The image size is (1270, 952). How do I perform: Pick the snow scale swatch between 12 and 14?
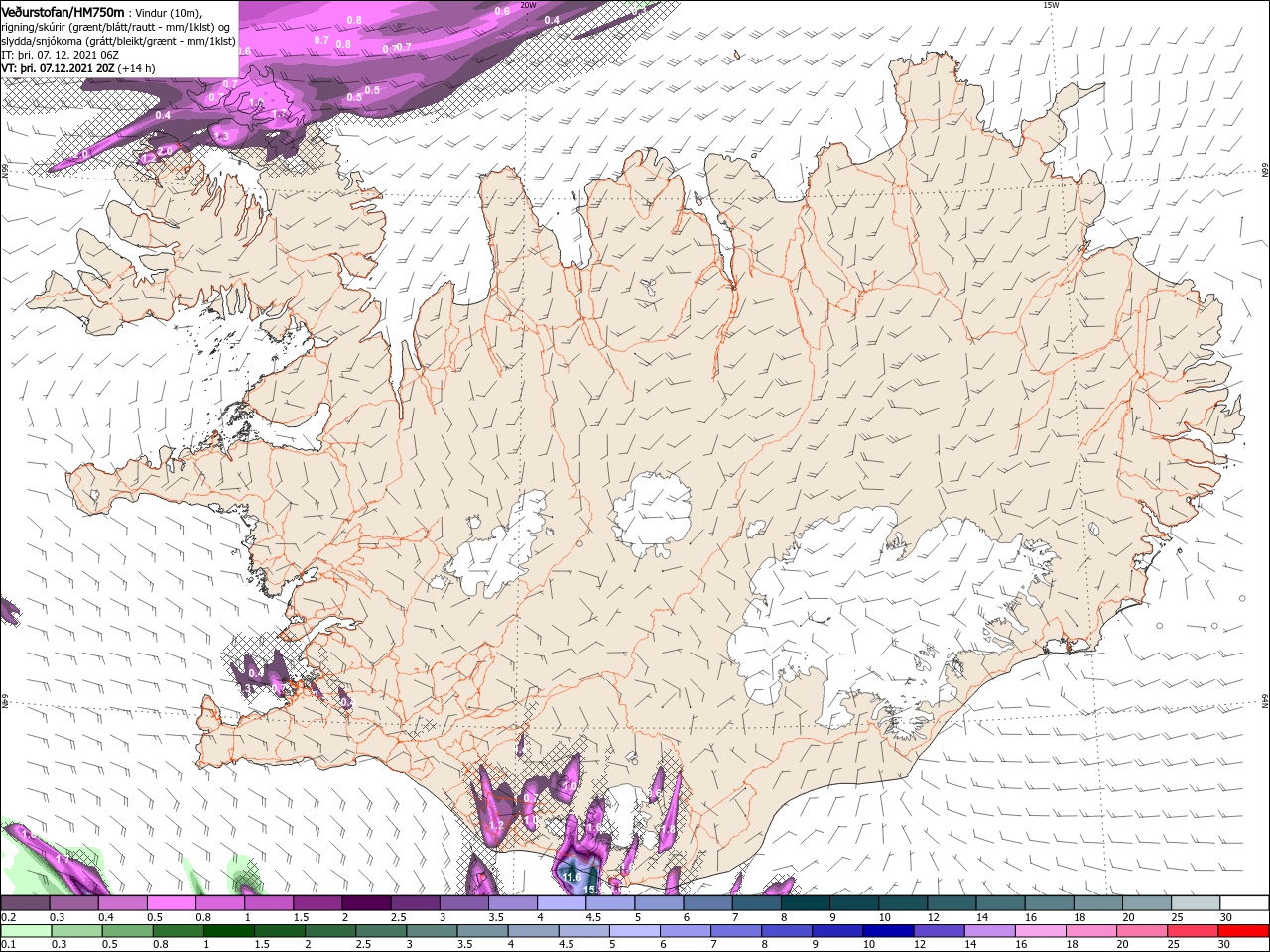coord(952,902)
